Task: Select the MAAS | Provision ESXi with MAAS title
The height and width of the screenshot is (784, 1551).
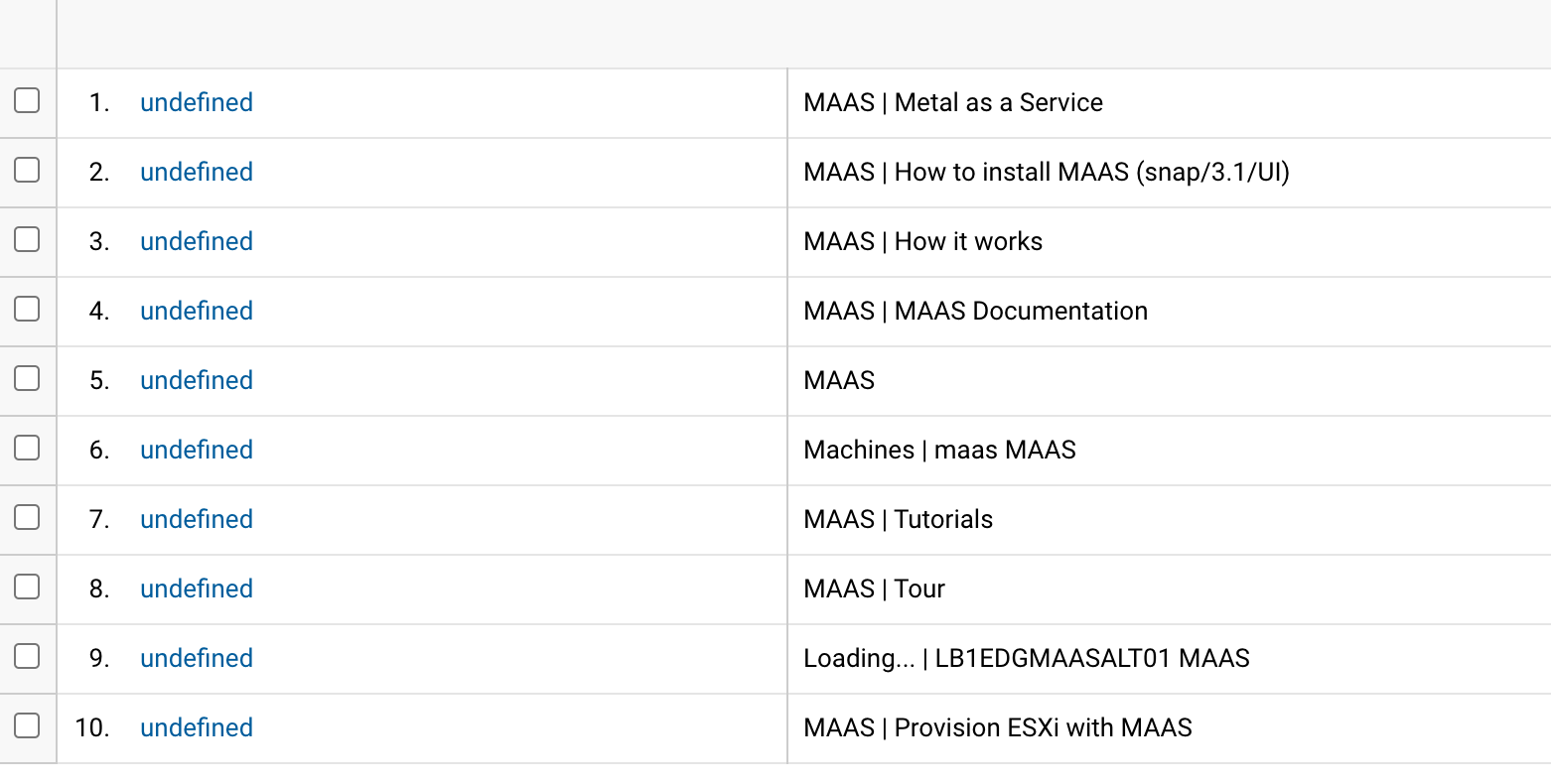Action: point(997,727)
